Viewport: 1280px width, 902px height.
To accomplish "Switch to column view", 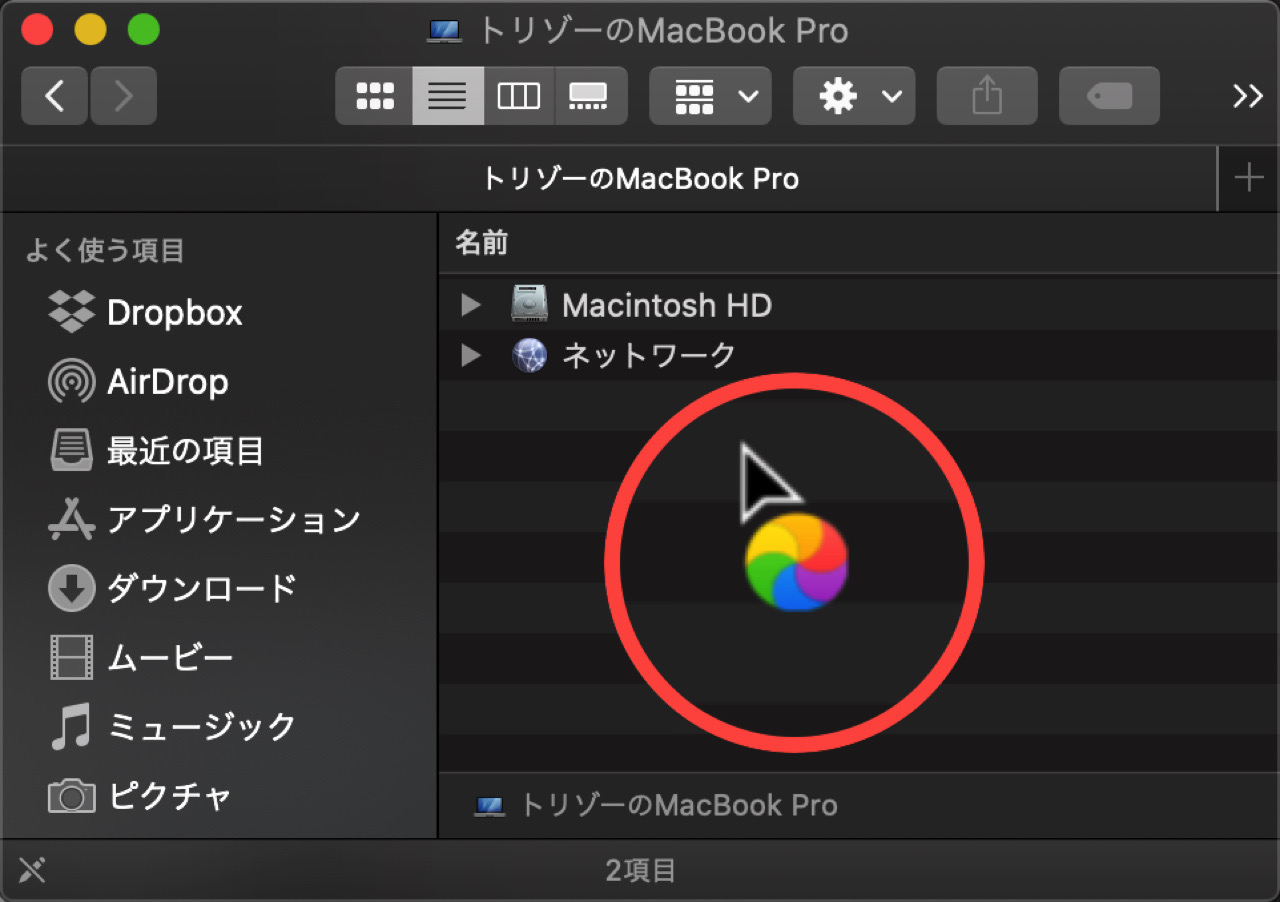I will pyautogui.click(x=519, y=96).
